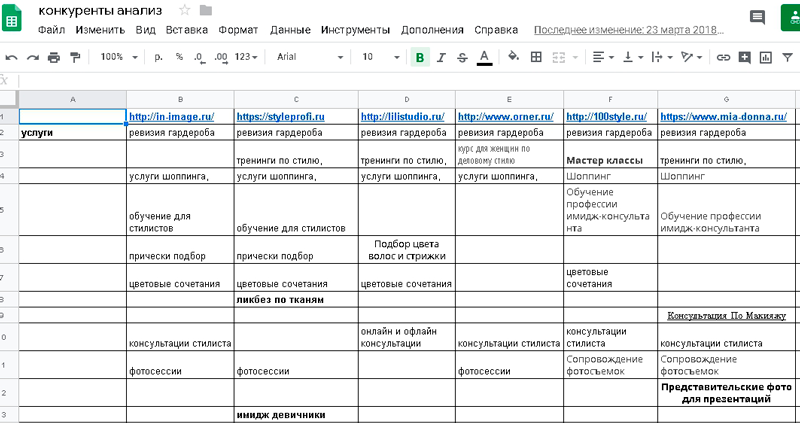This screenshot has width=800, height=423.
Task: Select cell Подбор цвета волос и стрижки
Action: (407, 250)
